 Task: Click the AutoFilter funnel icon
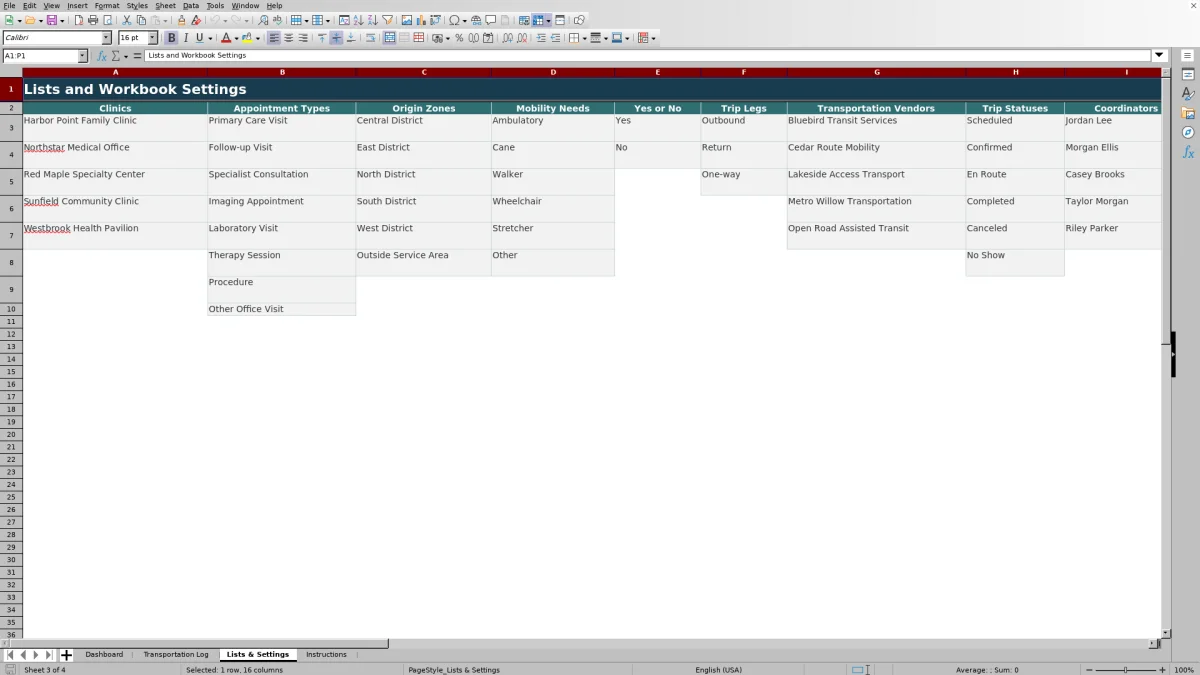click(x=387, y=20)
